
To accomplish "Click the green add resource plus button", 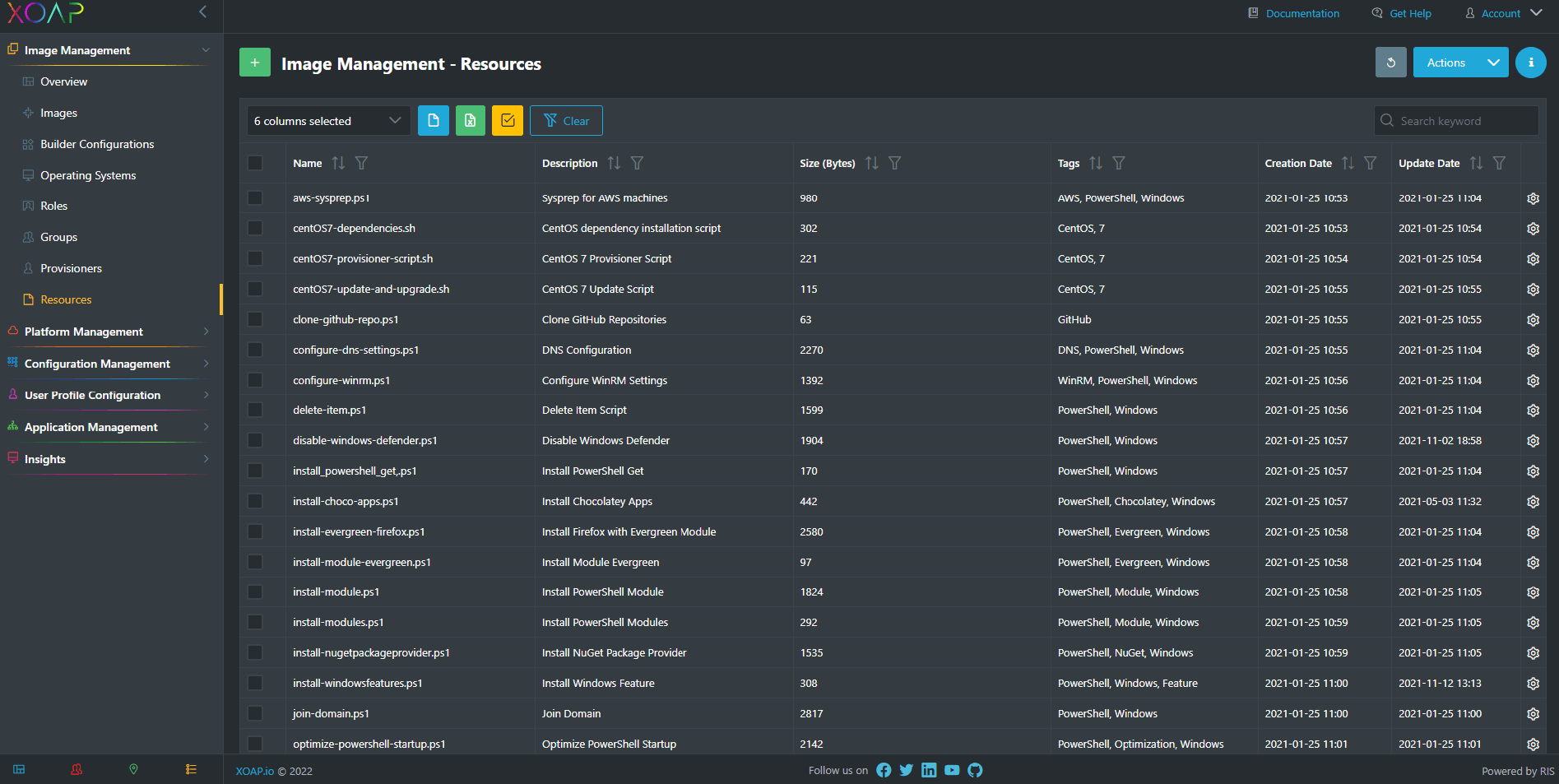I will 255,63.
